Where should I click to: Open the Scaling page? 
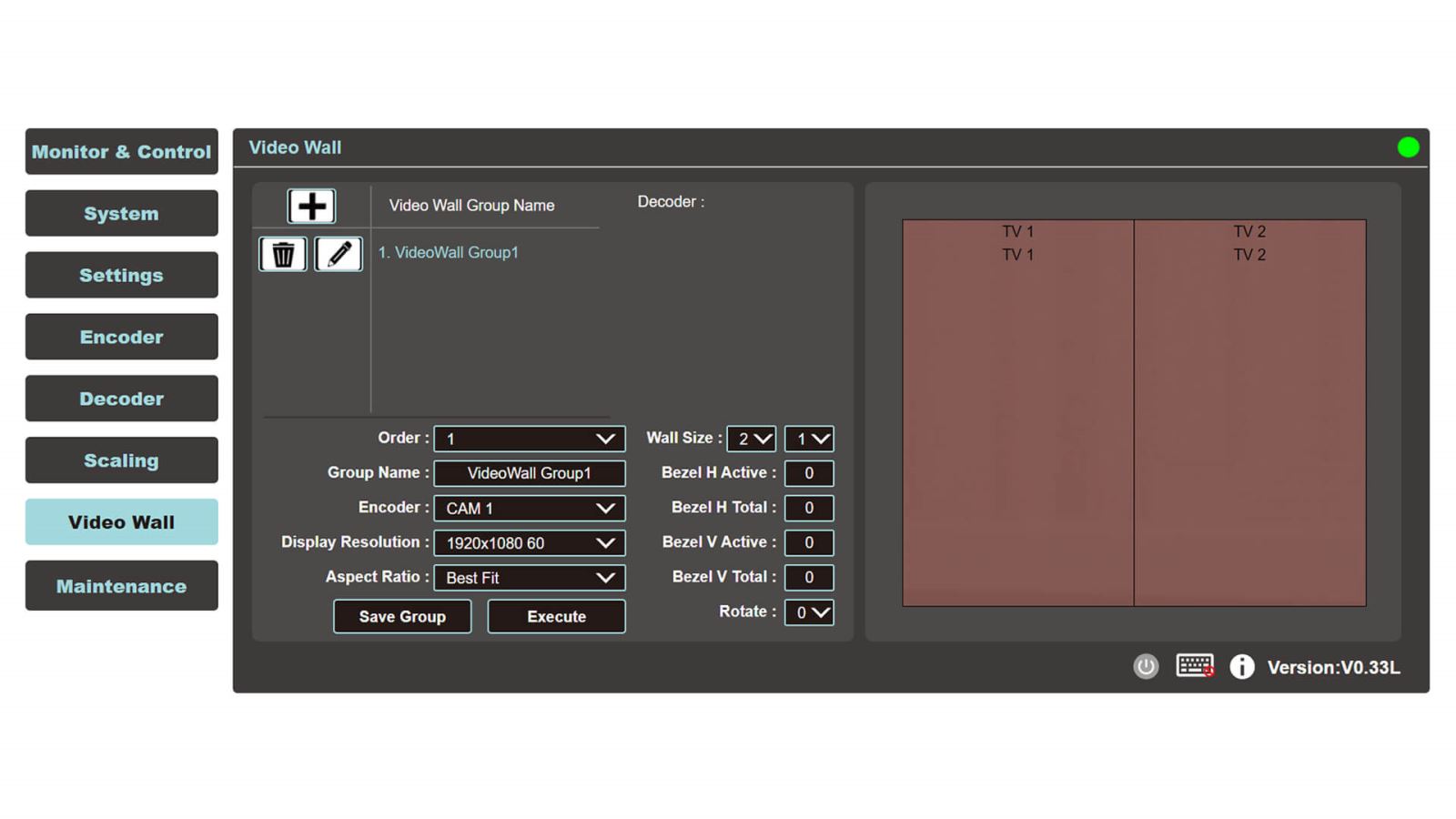point(122,460)
